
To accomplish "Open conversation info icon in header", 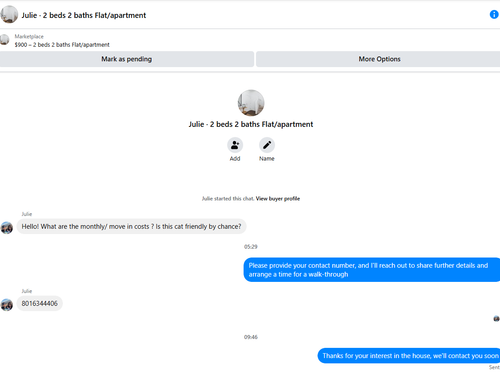I will pyautogui.click(x=494, y=14).
